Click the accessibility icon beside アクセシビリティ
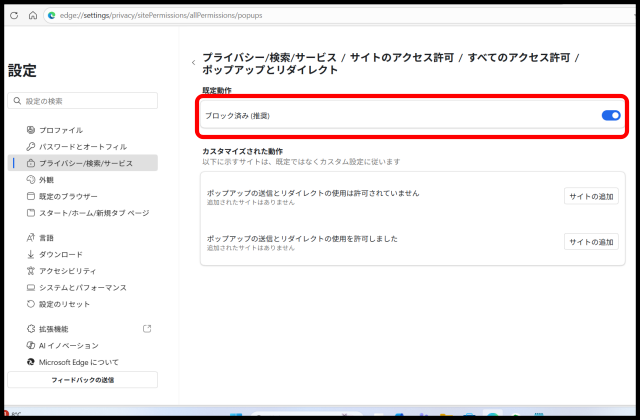Image resolution: width=640 pixels, height=420 pixels. (x=31, y=271)
